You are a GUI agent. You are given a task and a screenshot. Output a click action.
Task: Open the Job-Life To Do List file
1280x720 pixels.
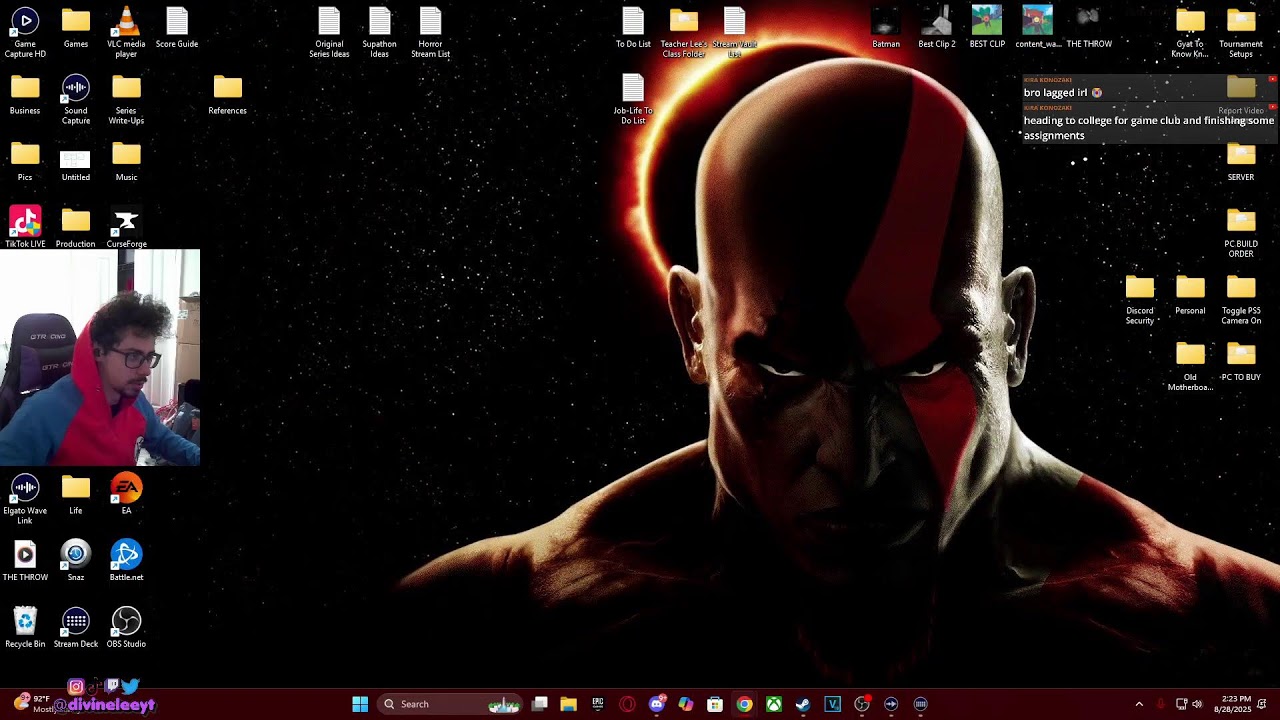pyautogui.click(x=633, y=99)
